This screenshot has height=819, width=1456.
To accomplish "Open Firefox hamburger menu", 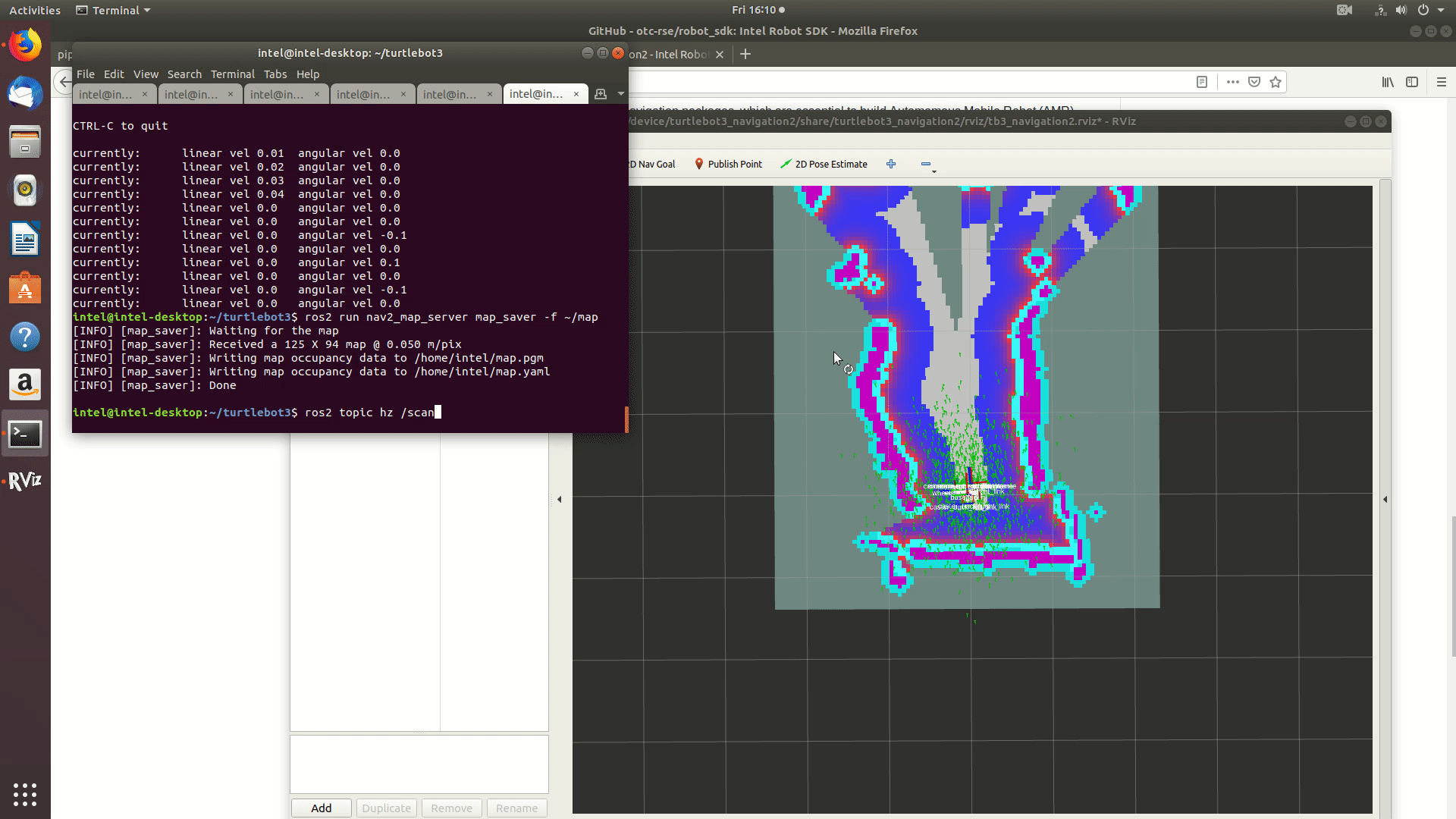I will pos(1442,82).
